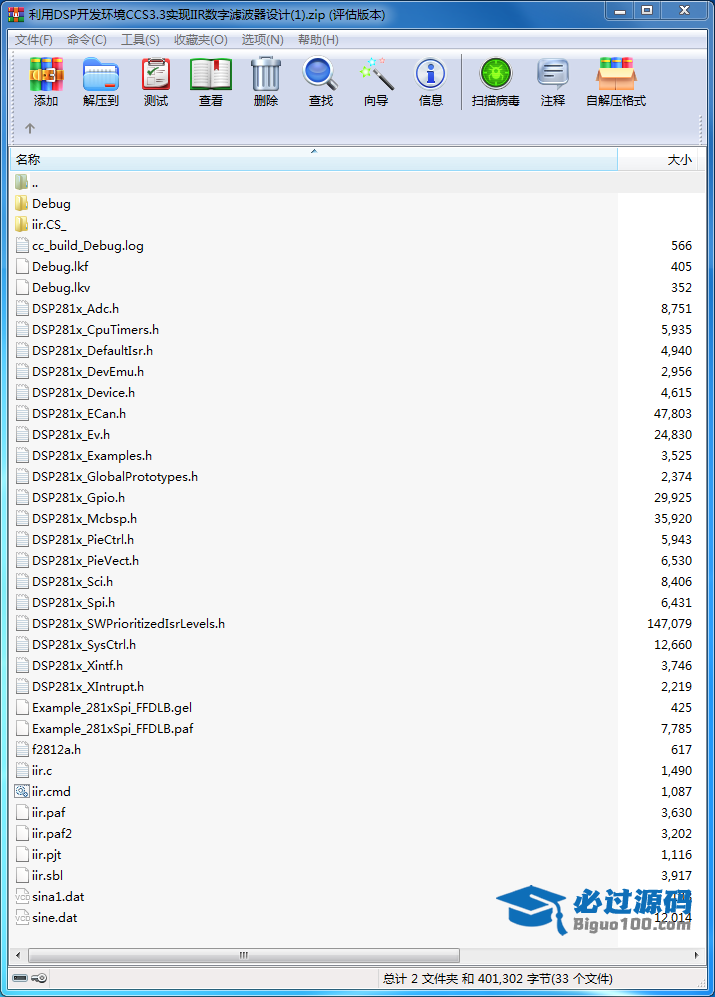This screenshot has height=997, width=715.
Task: Select the iir.pjt file
Action: click(38, 854)
